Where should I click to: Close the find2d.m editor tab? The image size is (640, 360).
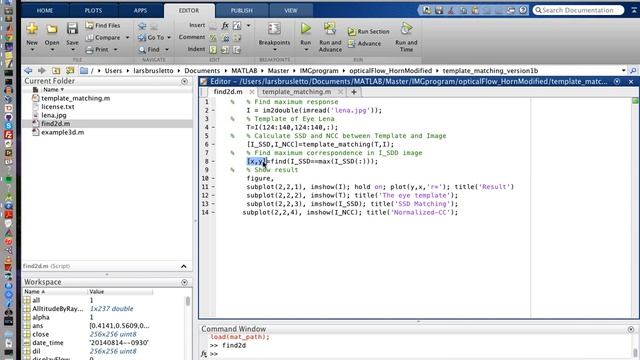click(252, 92)
